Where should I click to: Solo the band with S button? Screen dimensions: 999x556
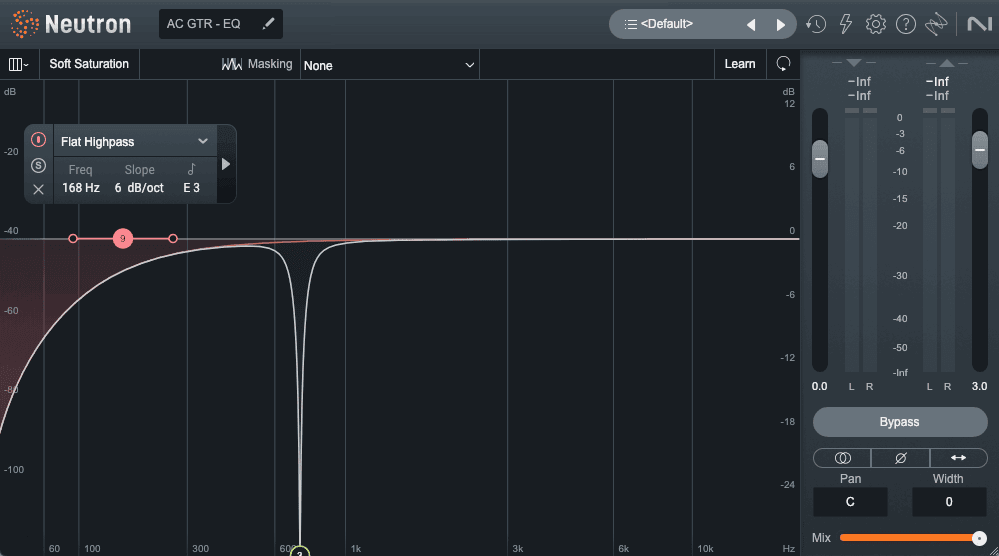[38, 166]
